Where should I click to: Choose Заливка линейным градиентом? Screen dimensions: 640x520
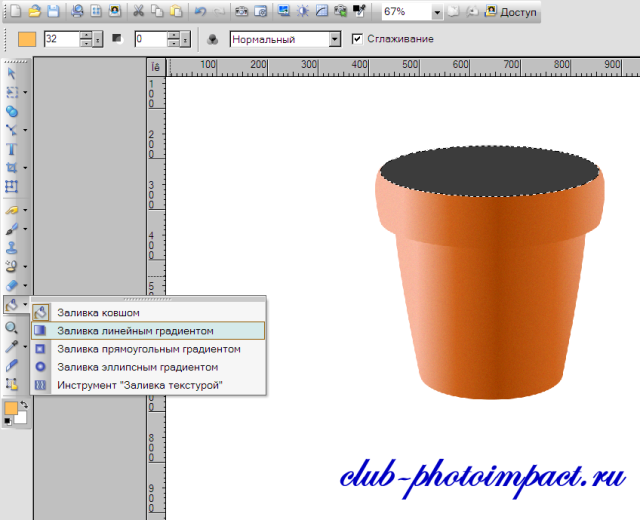tap(149, 331)
